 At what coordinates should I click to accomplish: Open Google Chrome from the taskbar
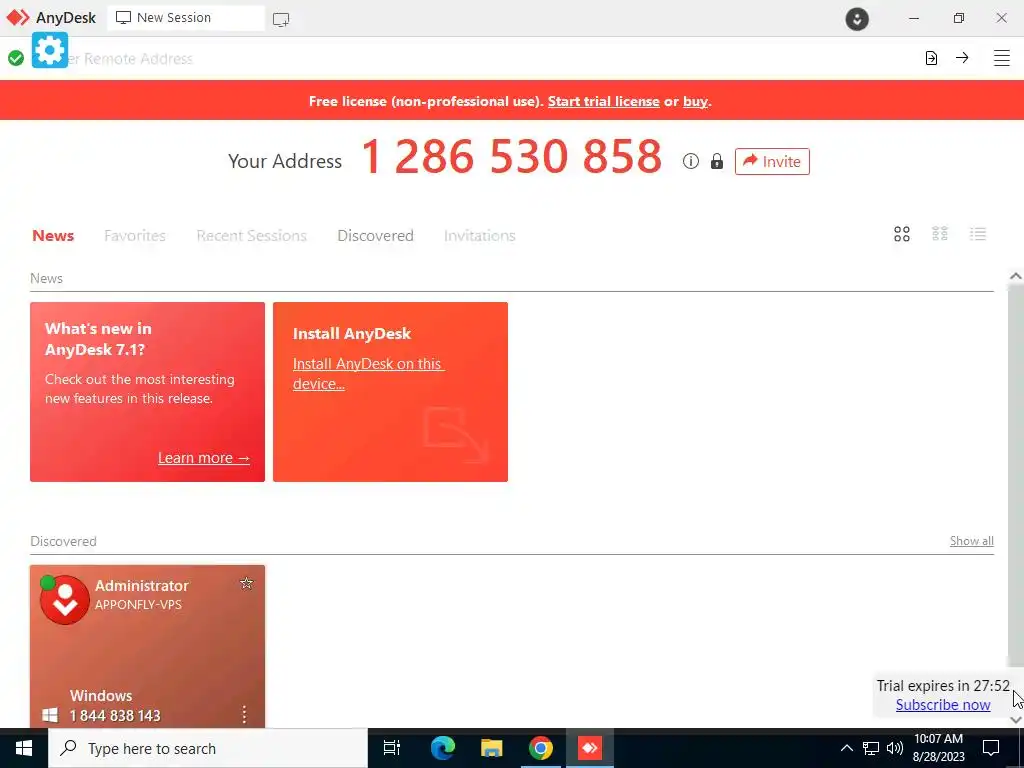click(x=541, y=748)
